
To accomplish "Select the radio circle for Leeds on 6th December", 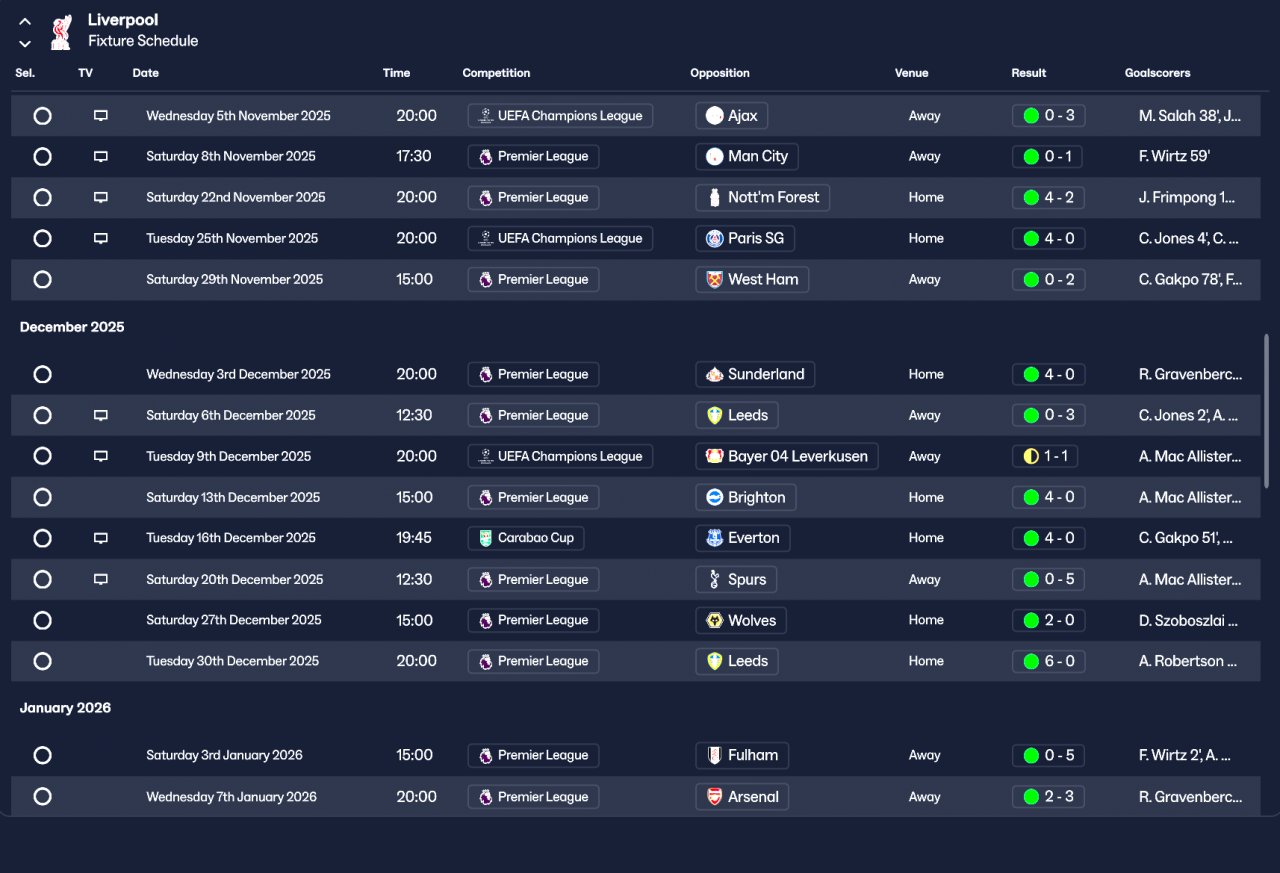I will (42, 415).
